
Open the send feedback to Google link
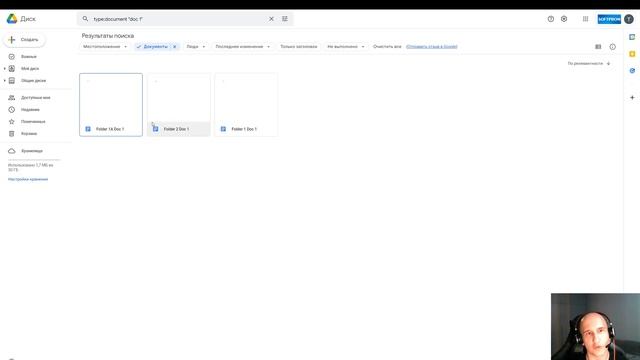[x=431, y=47]
